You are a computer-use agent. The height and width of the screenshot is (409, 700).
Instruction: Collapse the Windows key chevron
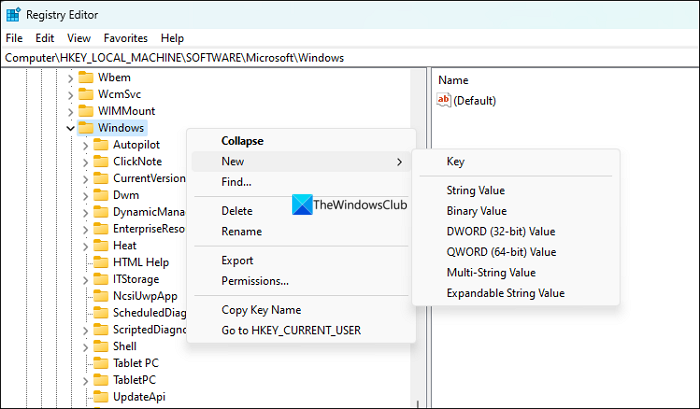[x=70, y=129]
